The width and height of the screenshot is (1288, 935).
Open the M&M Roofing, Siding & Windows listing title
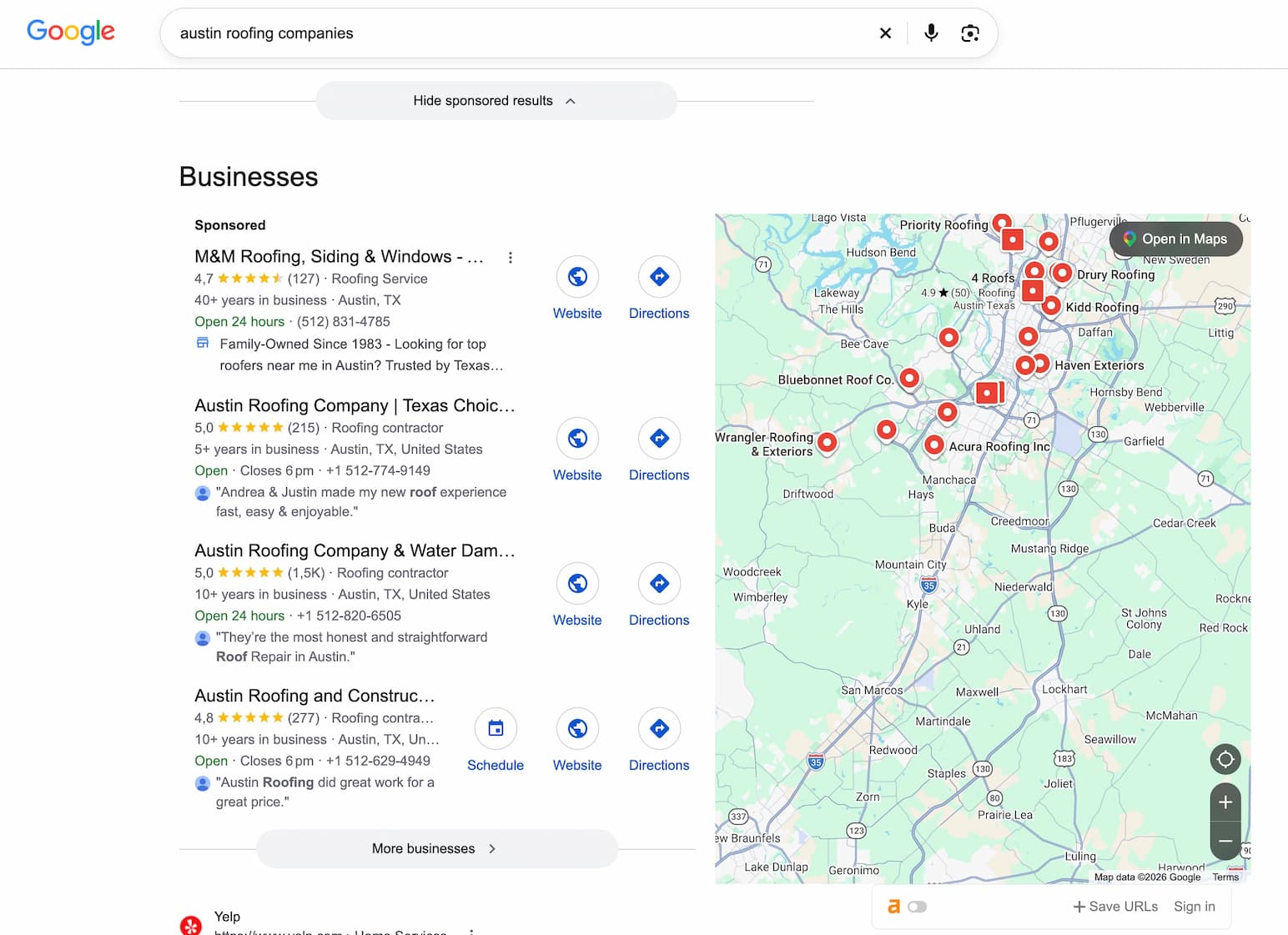click(339, 257)
